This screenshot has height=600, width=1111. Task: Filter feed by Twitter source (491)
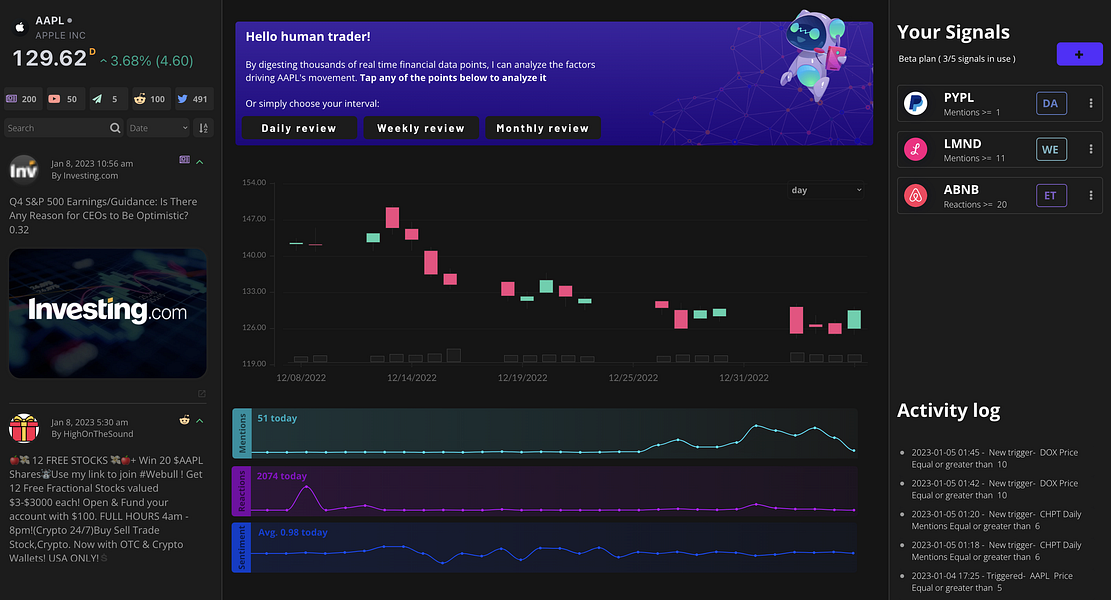point(193,99)
